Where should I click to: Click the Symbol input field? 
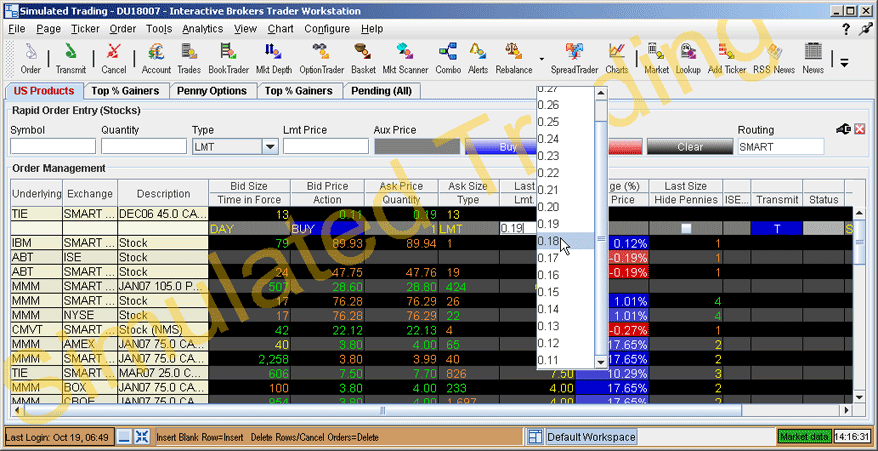coord(53,147)
